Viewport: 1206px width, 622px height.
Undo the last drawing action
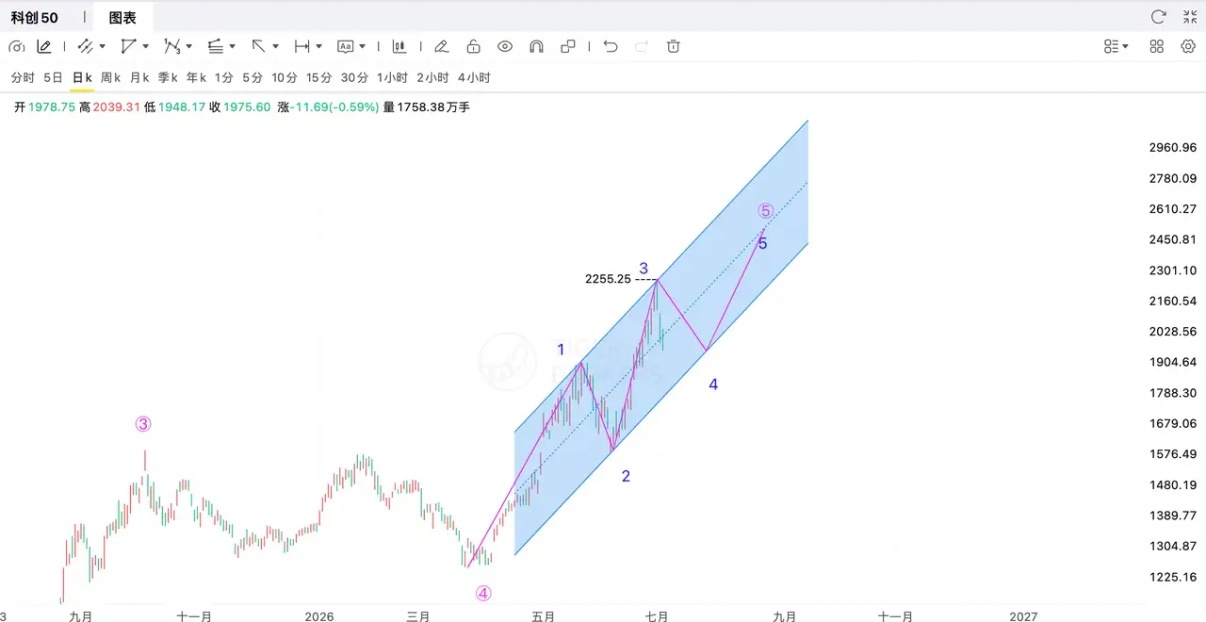coord(610,46)
